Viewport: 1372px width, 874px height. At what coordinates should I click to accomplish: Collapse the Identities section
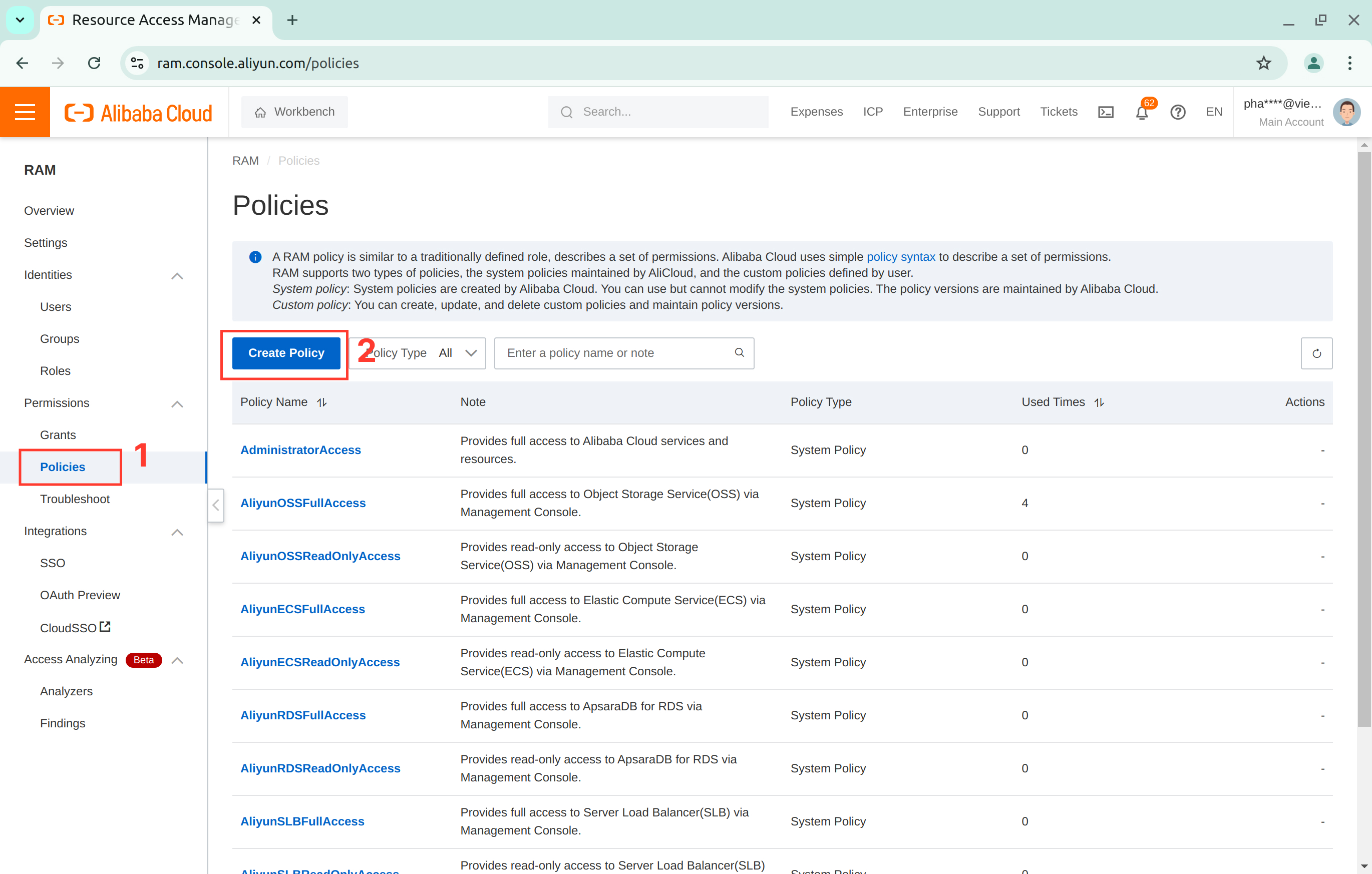(x=177, y=276)
